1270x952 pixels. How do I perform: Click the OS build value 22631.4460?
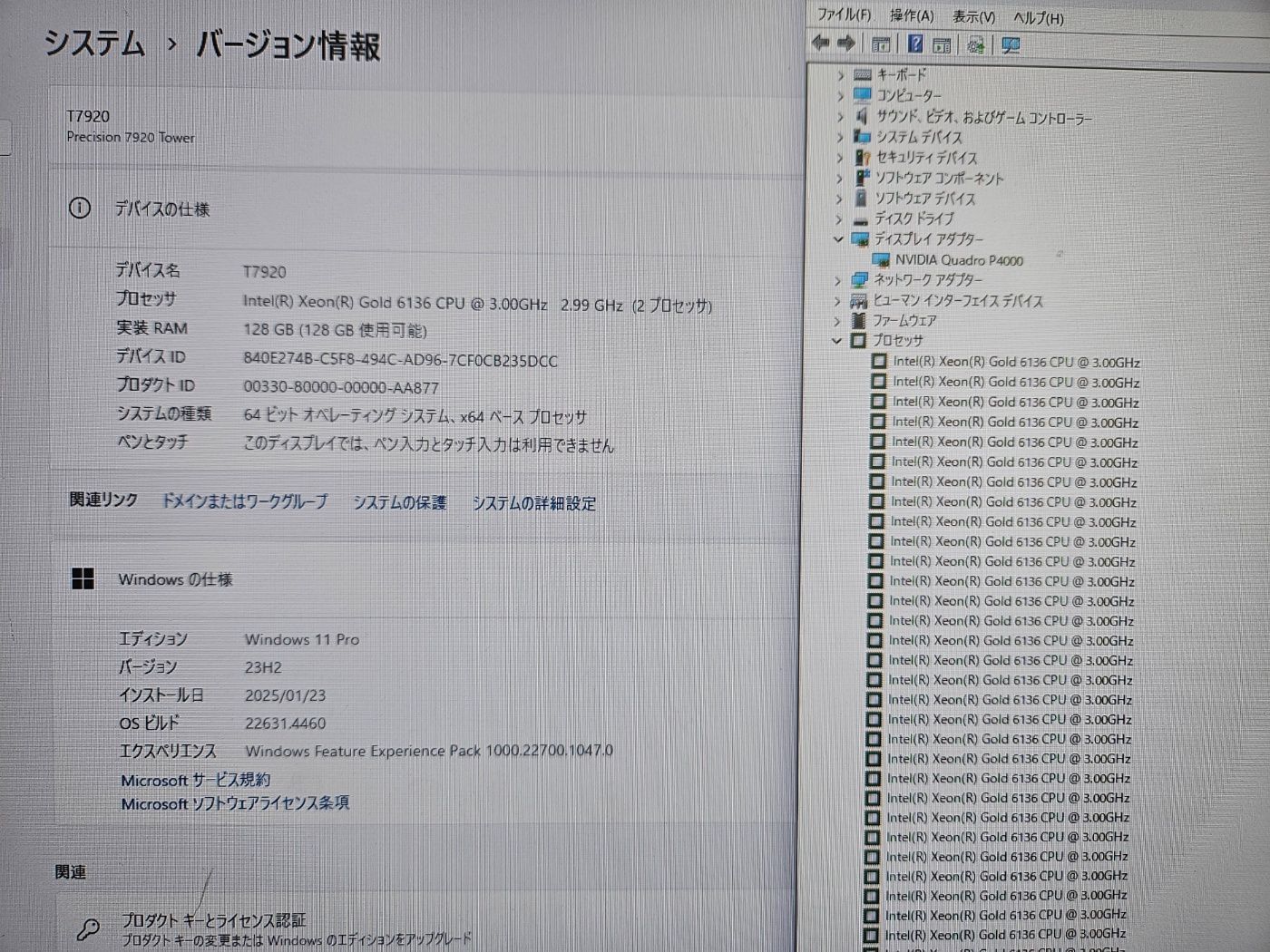point(285,724)
